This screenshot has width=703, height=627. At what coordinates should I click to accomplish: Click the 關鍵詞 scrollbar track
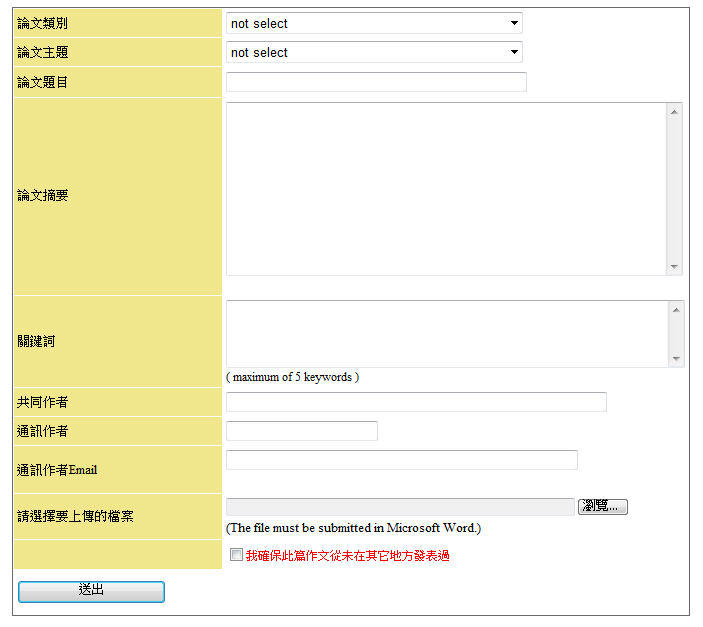point(676,334)
